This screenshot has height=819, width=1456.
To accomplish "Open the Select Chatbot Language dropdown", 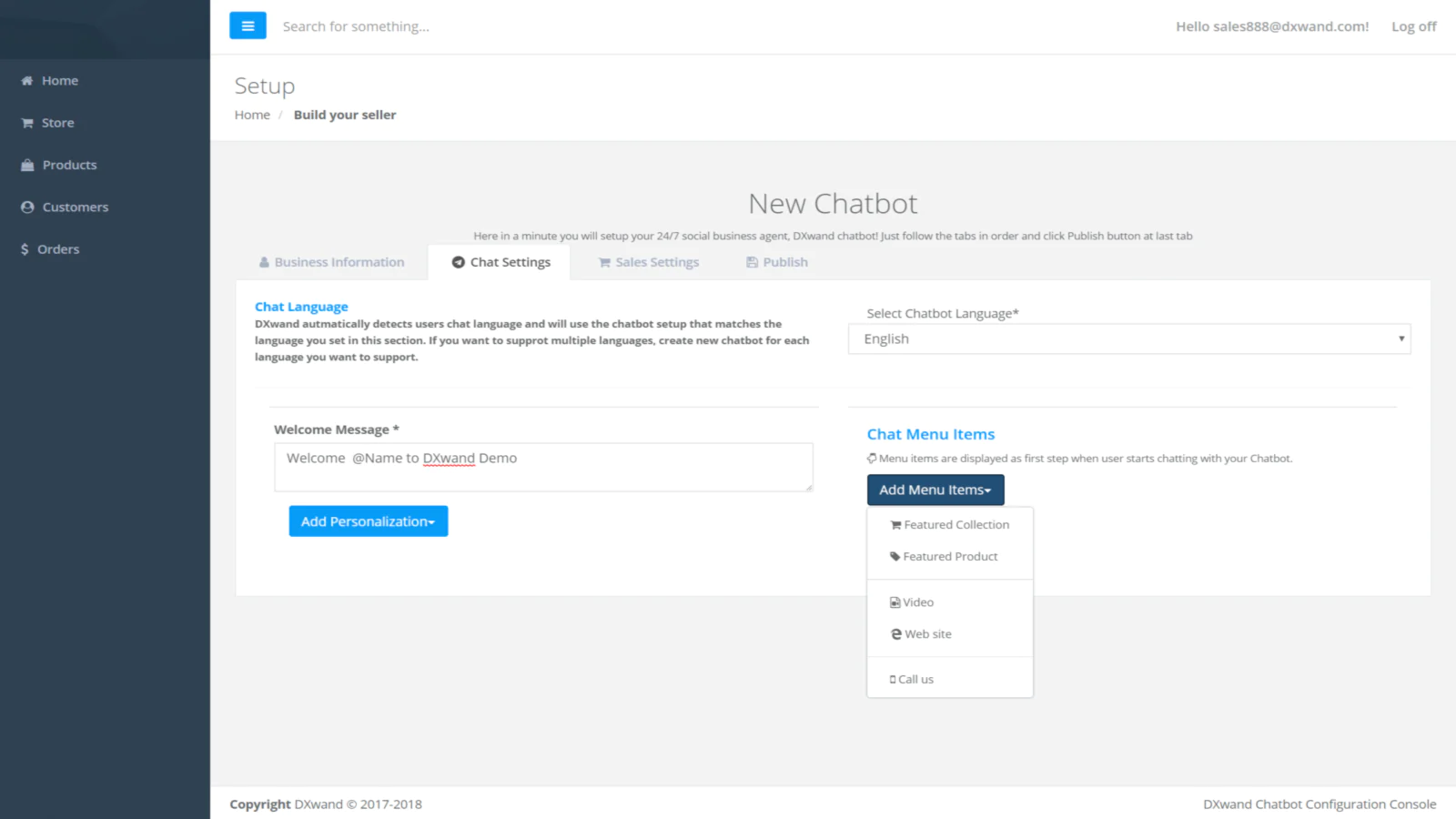I will (1129, 339).
